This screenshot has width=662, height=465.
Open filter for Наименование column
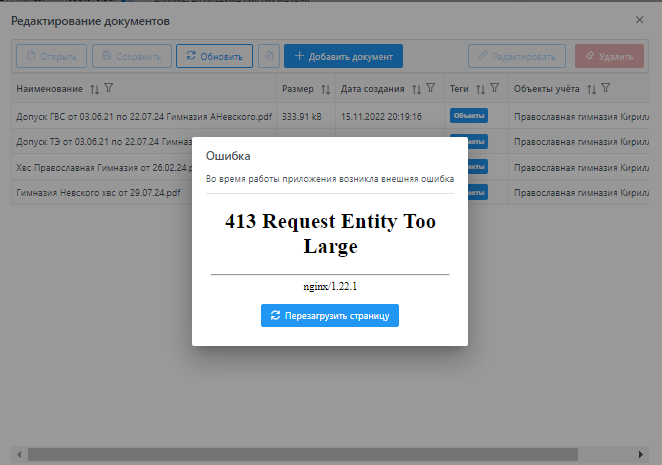coord(108,89)
